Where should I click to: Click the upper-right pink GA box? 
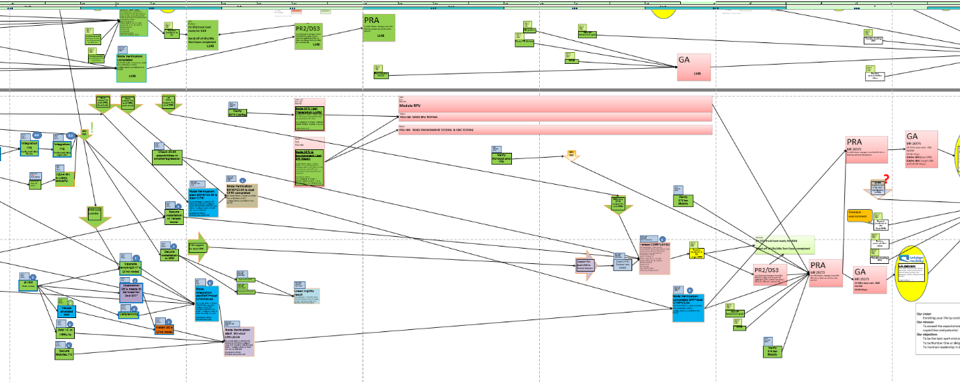921,147
